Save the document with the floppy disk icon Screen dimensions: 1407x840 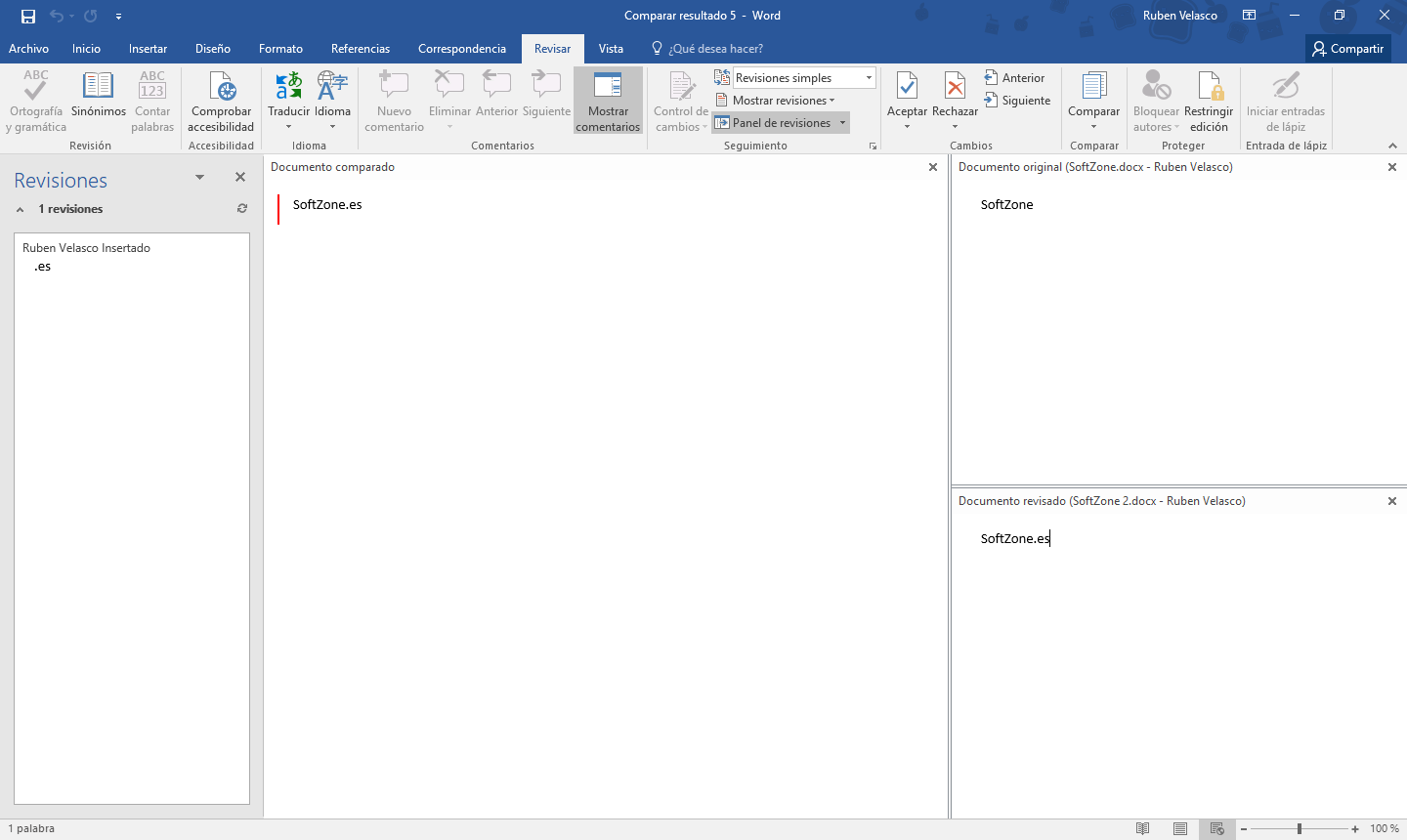pyautogui.click(x=28, y=16)
